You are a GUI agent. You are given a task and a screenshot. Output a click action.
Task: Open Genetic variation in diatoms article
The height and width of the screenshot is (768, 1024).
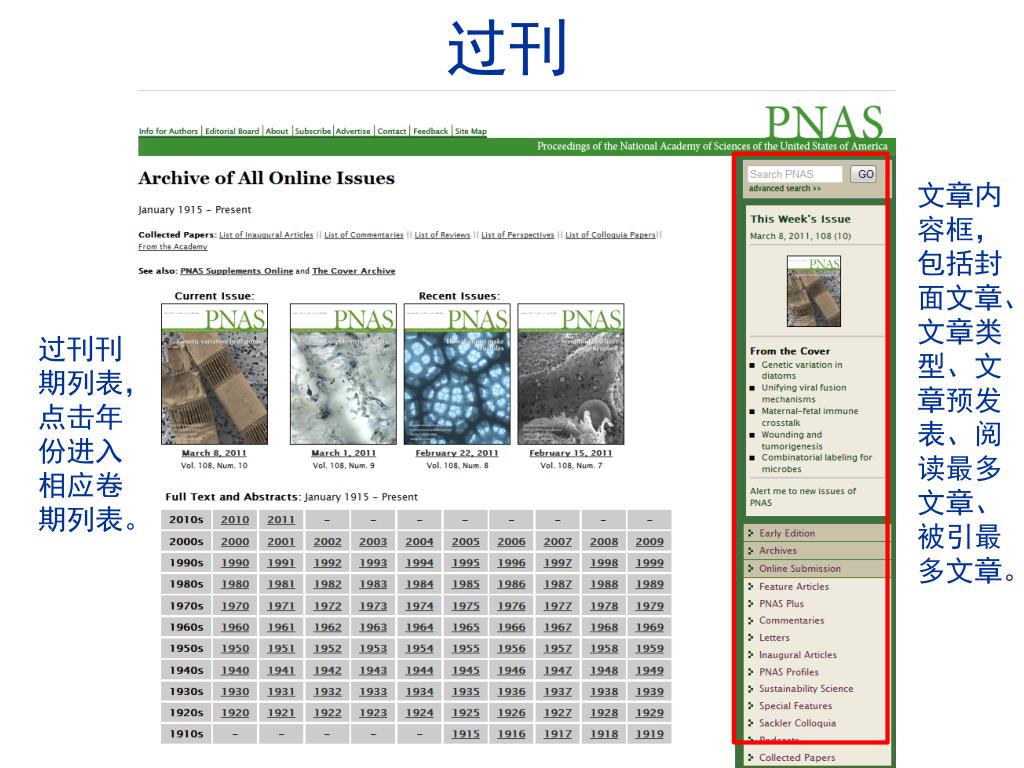pyautogui.click(x=802, y=370)
